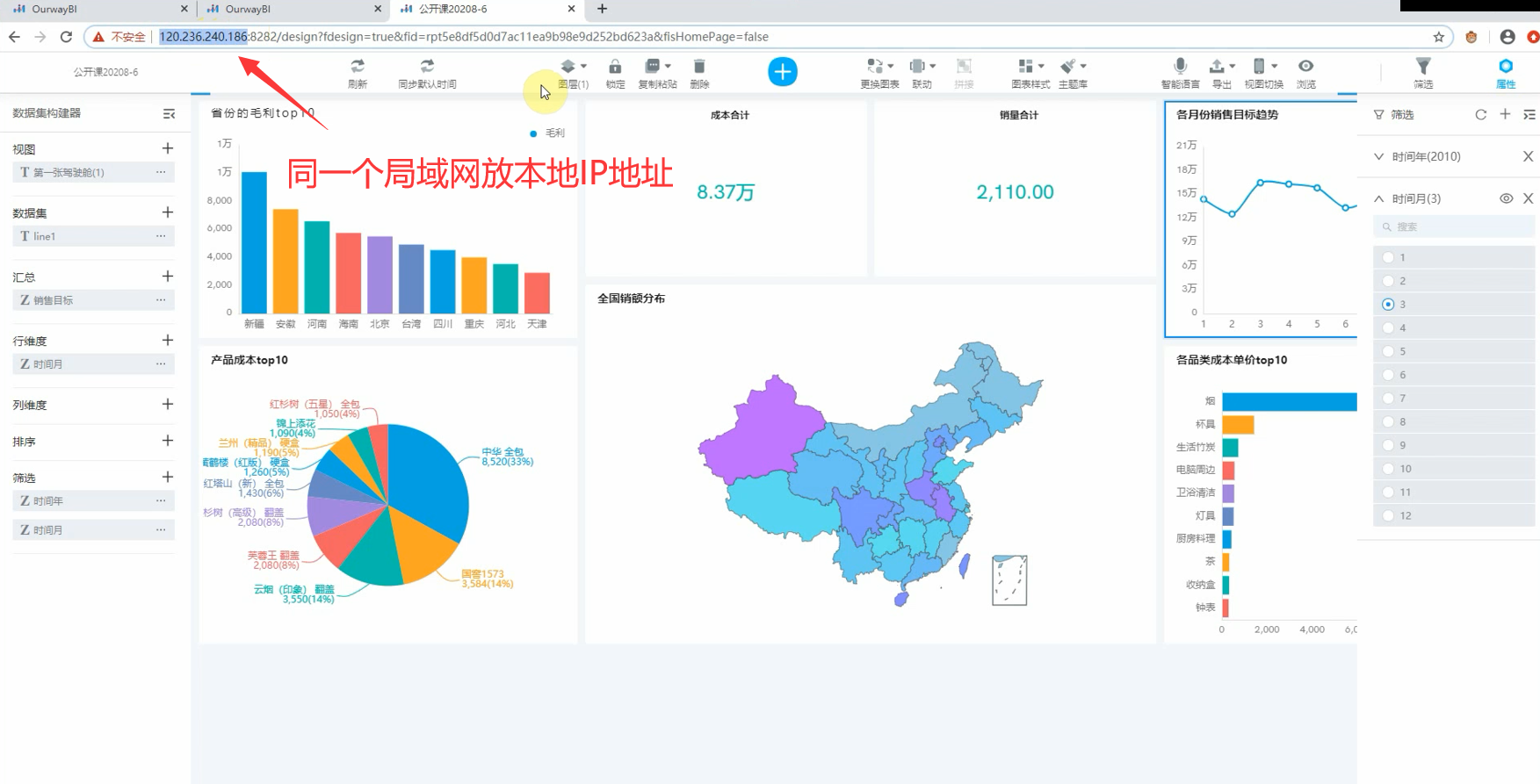Click the browser address bar URL
The height and width of the screenshot is (784, 1540).
464,37
